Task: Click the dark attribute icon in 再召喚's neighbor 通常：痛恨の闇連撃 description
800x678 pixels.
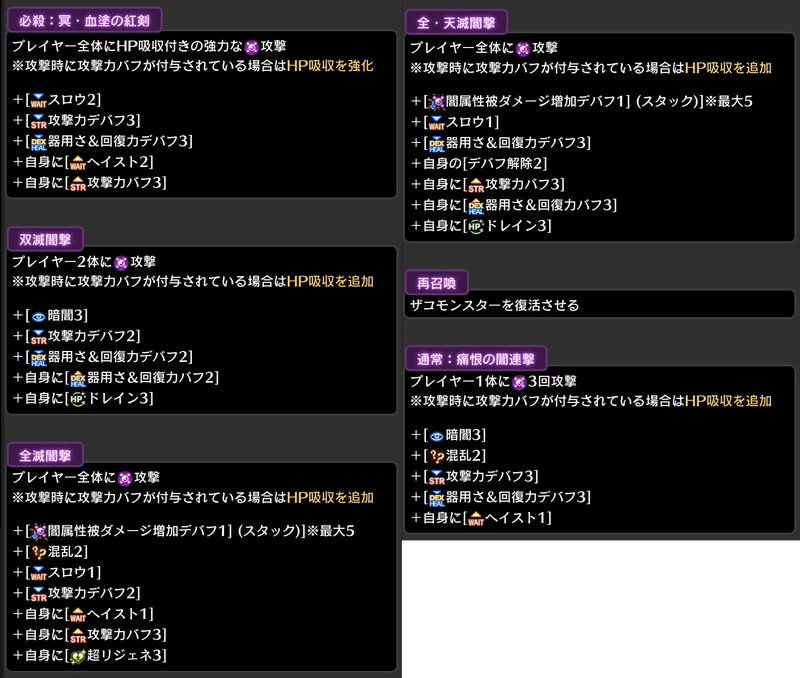Action: coord(518,381)
